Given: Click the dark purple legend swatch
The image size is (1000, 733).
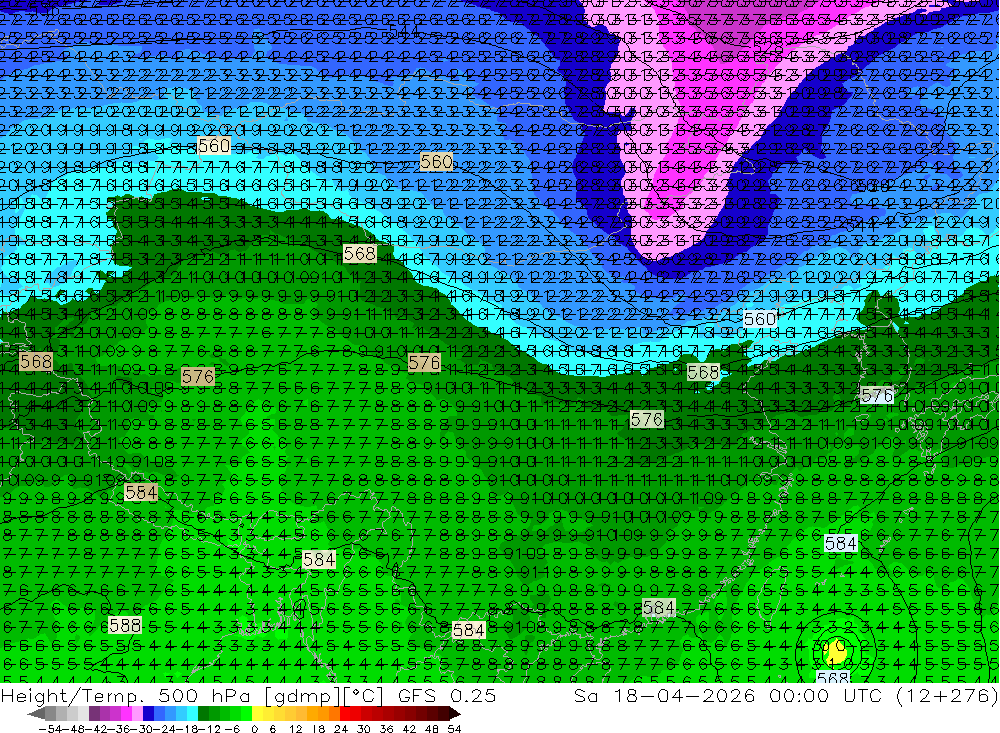Looking at the screenshot, I should (x=94, y=714).
